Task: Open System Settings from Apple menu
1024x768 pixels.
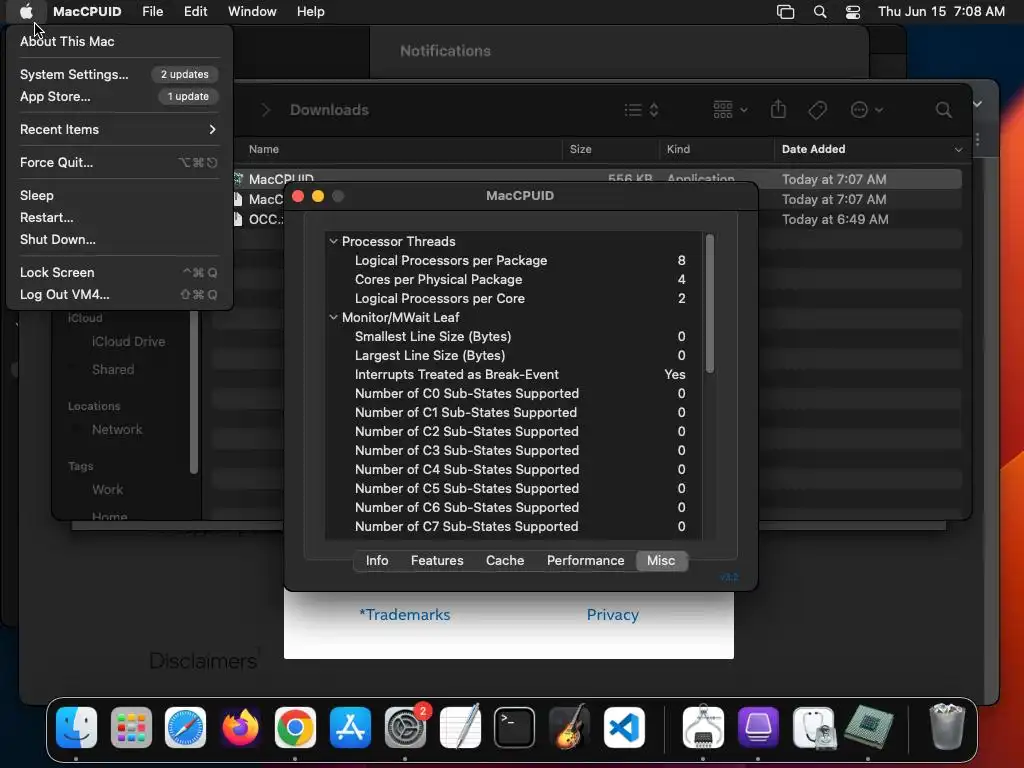Action: pos(119,74)
